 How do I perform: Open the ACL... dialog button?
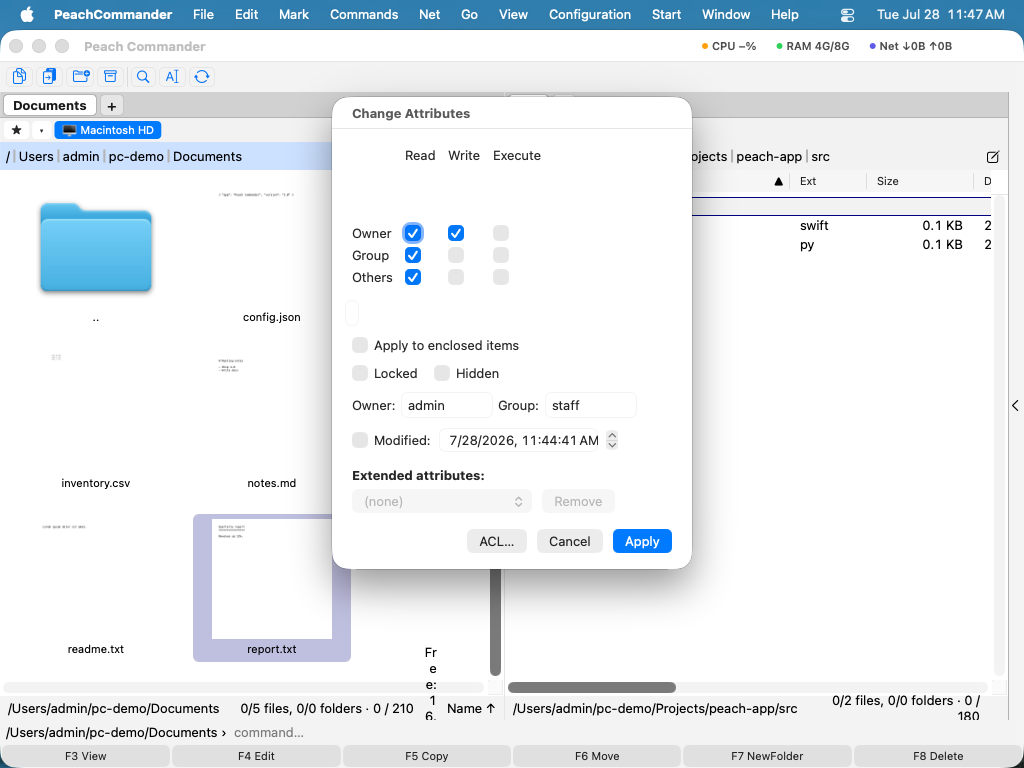(497, 541)
